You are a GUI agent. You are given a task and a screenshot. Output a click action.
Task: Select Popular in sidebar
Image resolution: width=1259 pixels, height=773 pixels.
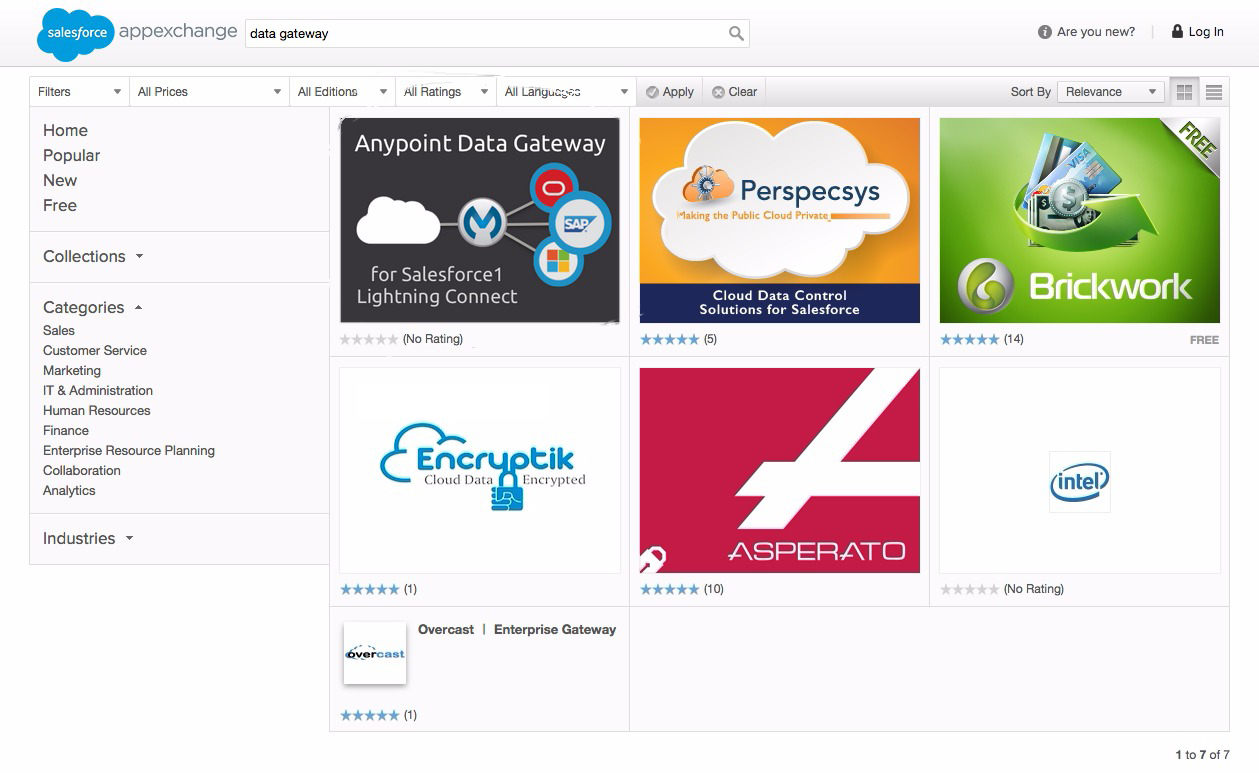[x=72, y=155]
